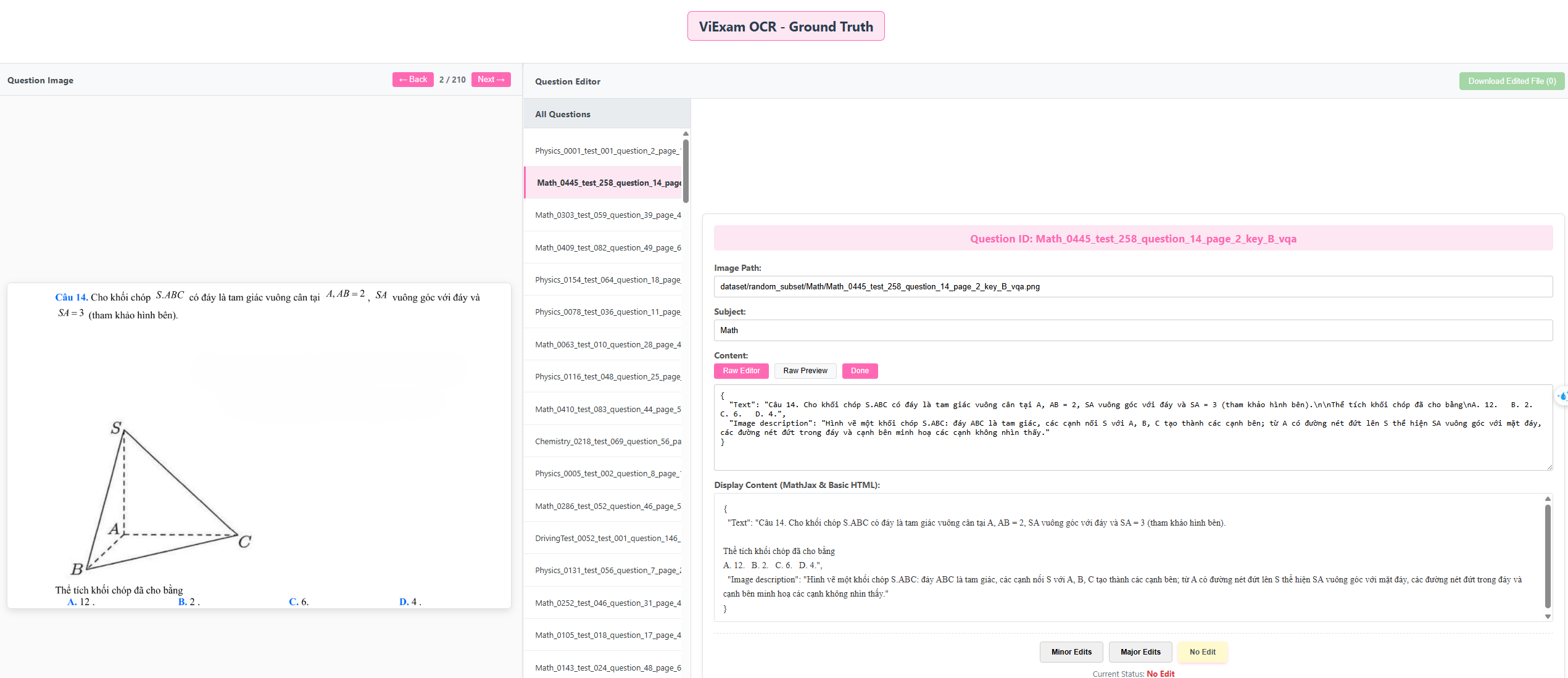Click the Image Path input field
The width and height of the screenshot is (1568, 678).
tap(1132, 287)
